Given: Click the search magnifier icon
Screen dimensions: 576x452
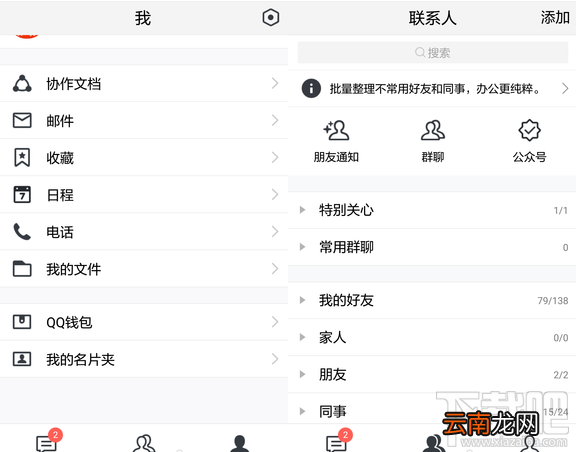Looking at the screenshot, I should 420,52.
